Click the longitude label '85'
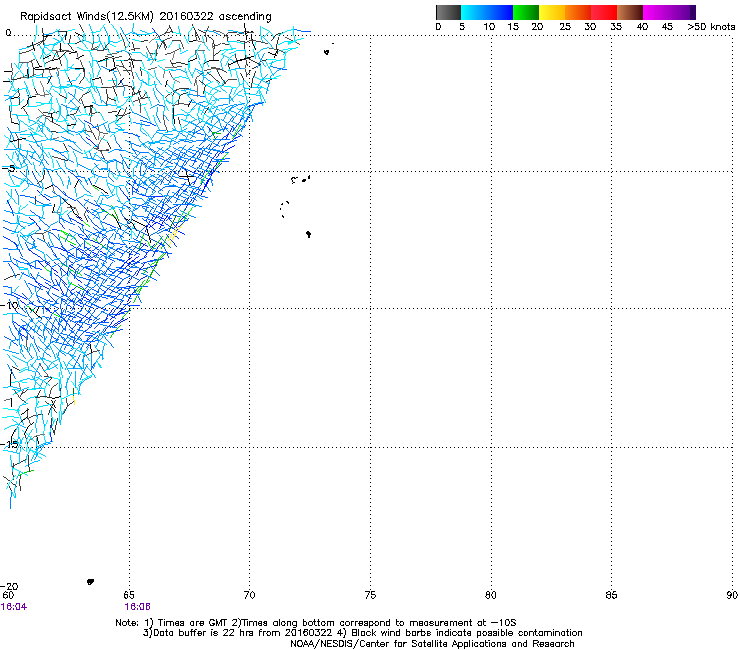 [x=611, y=595]
